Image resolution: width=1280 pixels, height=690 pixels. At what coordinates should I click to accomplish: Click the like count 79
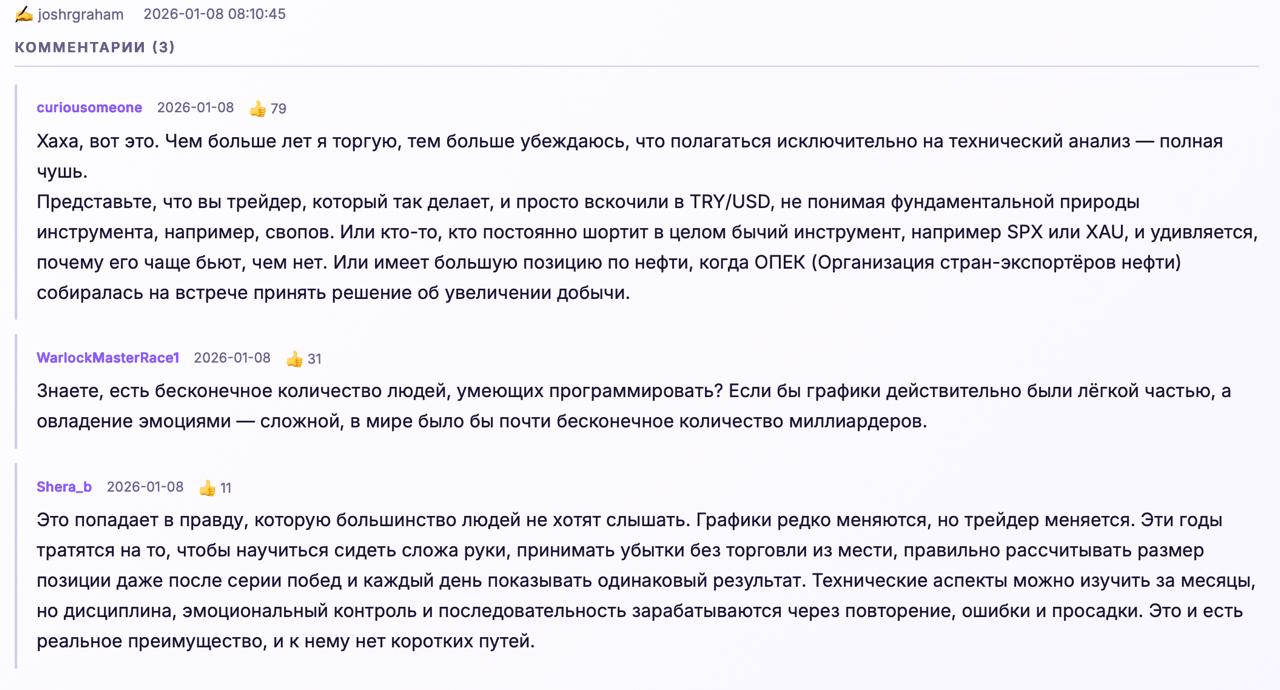point(279,108)
